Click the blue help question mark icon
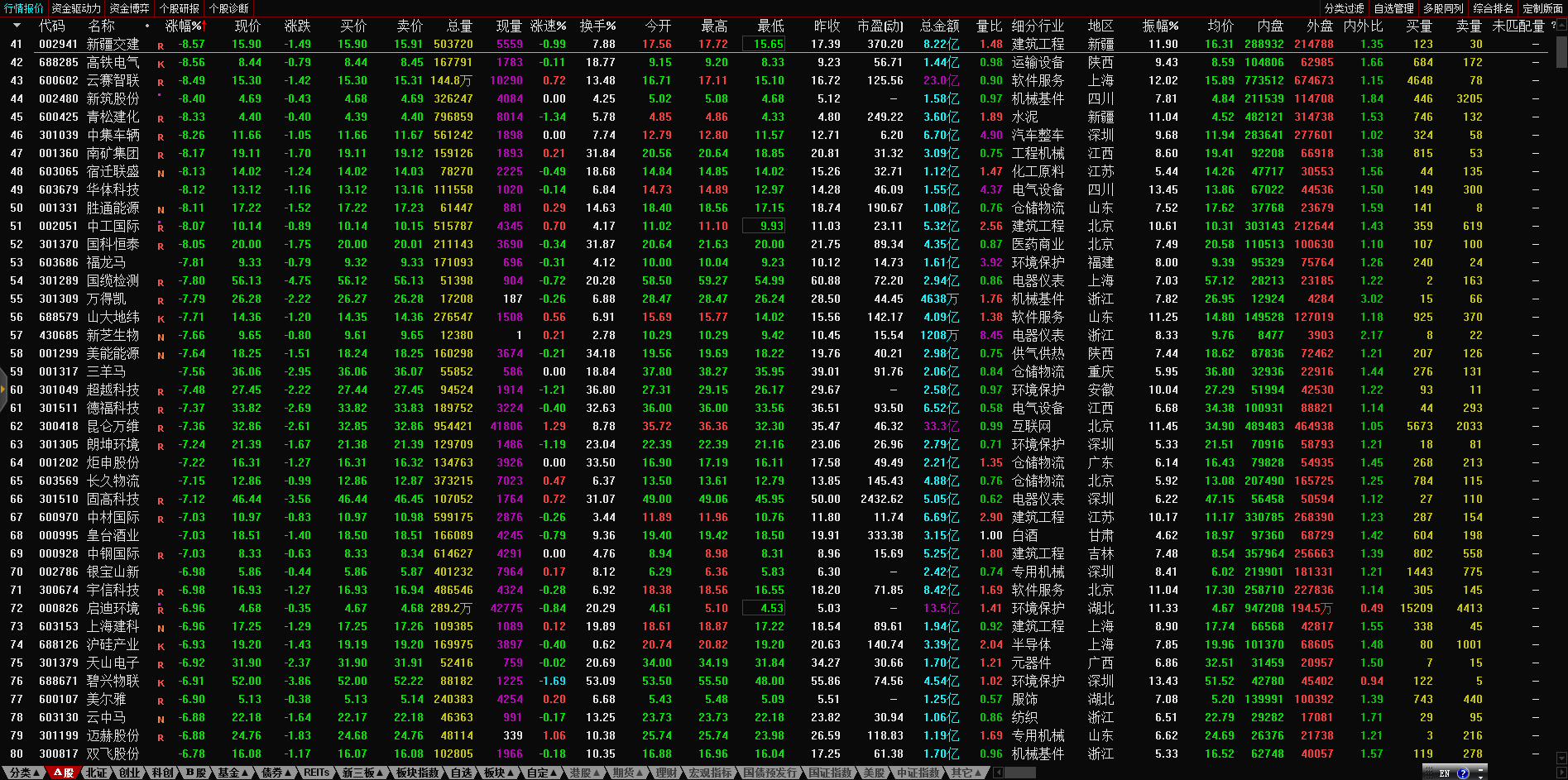 click(1463, 773)
